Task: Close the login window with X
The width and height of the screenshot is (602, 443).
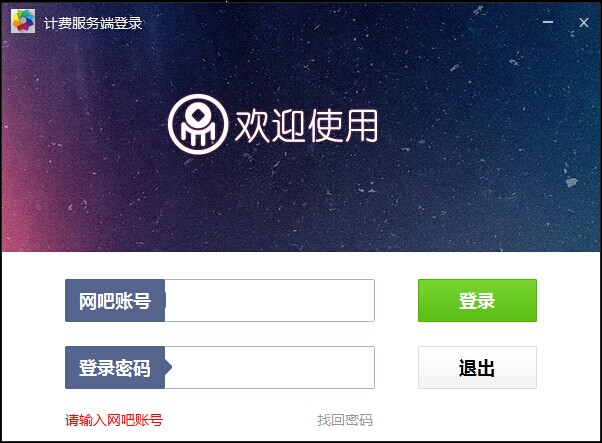Action: (x=584, y=23)
